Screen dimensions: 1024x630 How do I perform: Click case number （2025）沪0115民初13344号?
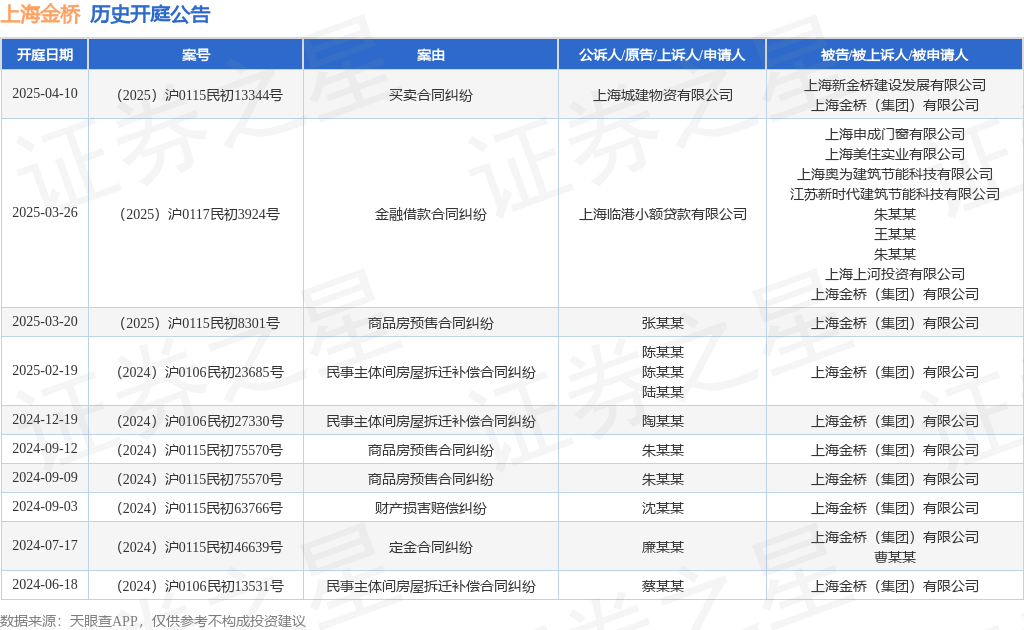(x=196, y=95)
